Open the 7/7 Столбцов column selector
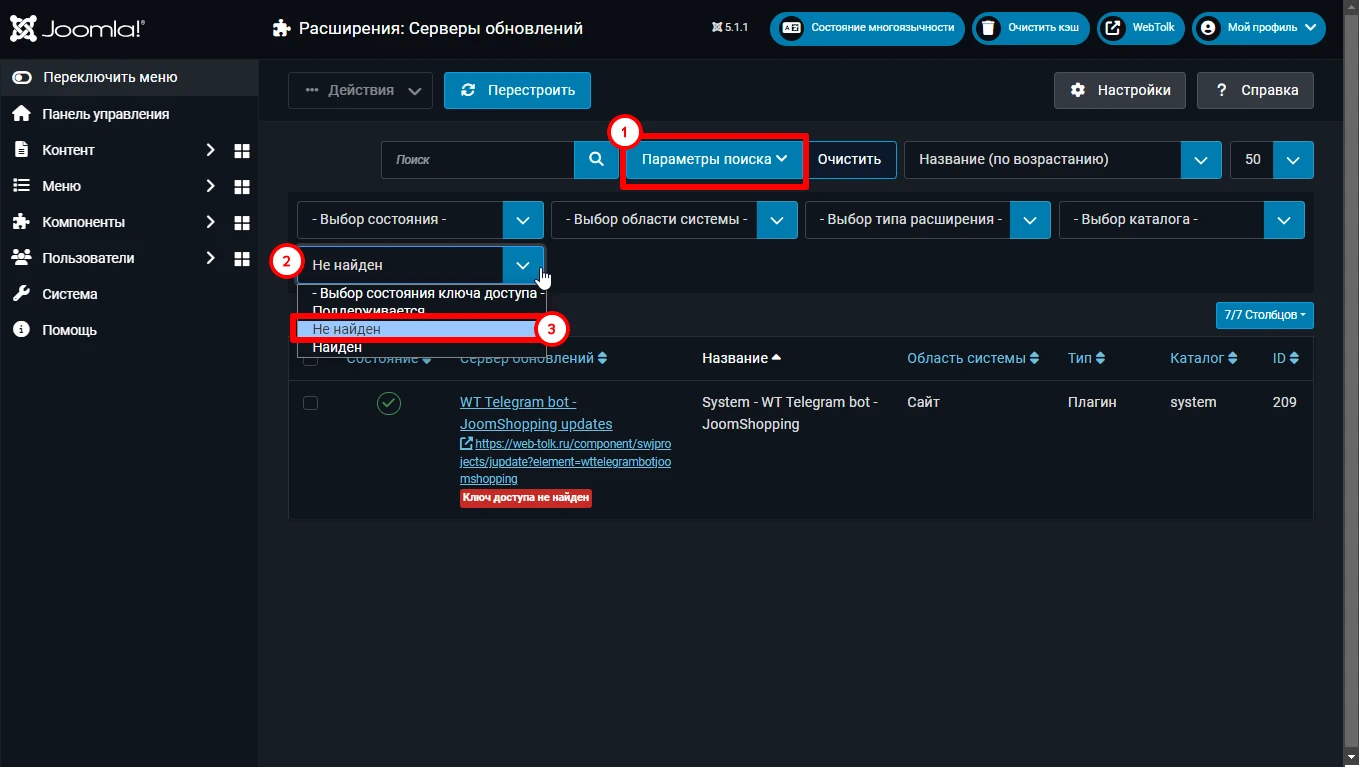This screenshot has height=767, width=1359. pyautogui.click(x=1264, y=315)
